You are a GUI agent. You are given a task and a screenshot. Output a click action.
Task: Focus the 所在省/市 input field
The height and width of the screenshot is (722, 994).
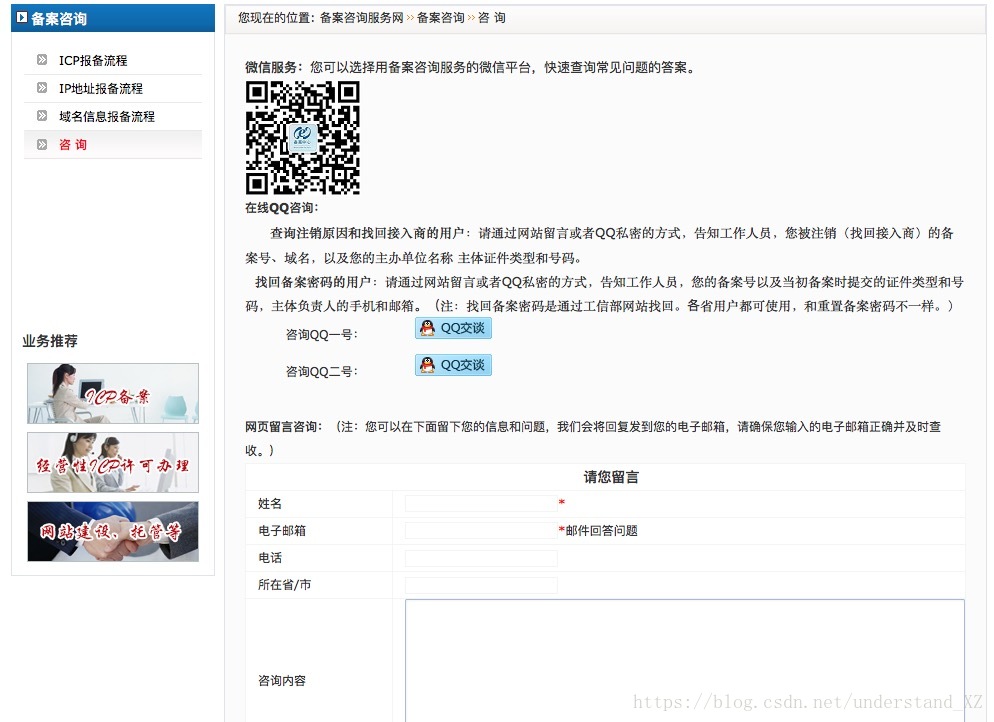pyautogui.click(x=481, y=585)
